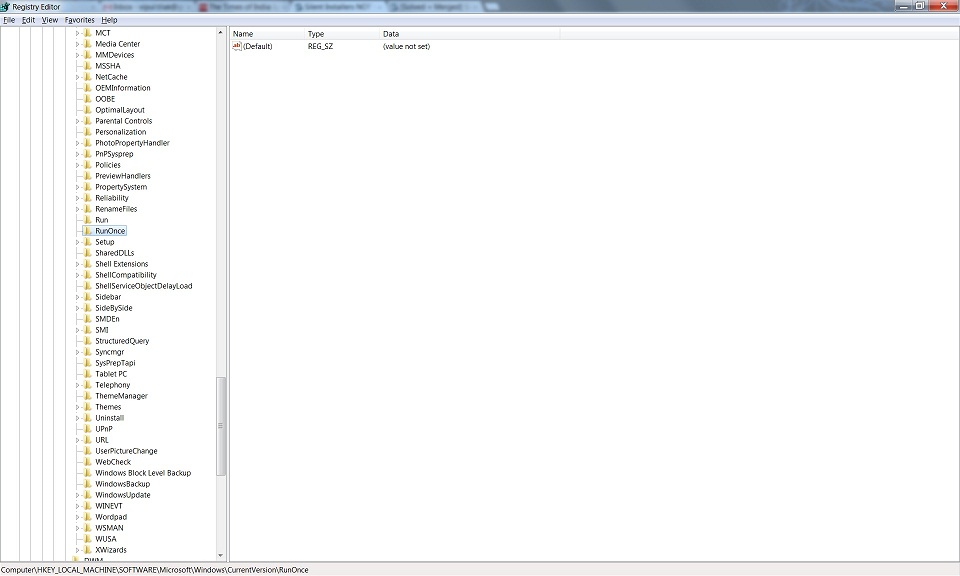Click the Tablet PC folder icon

click(x=88, y=374)
